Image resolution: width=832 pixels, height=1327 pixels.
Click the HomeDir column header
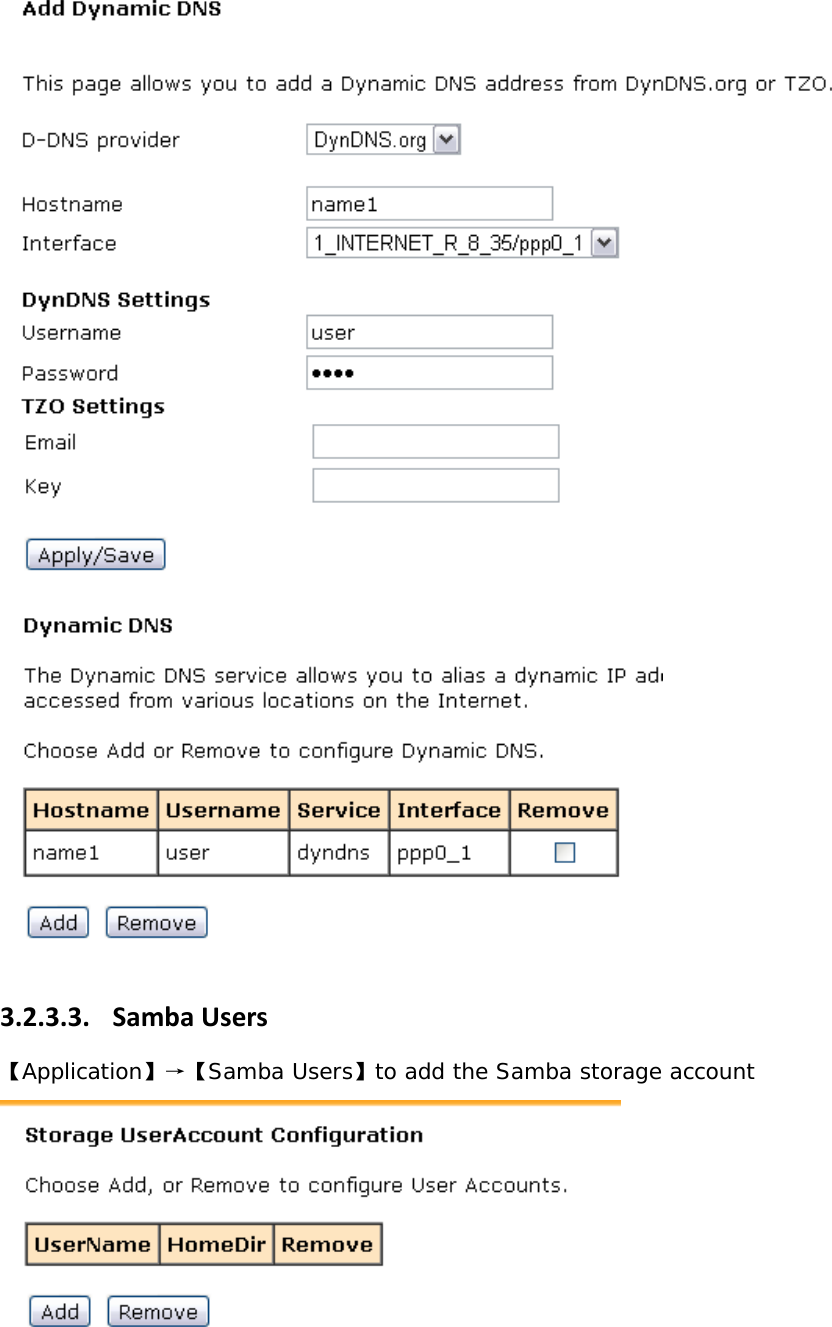tap(216, 1244)
